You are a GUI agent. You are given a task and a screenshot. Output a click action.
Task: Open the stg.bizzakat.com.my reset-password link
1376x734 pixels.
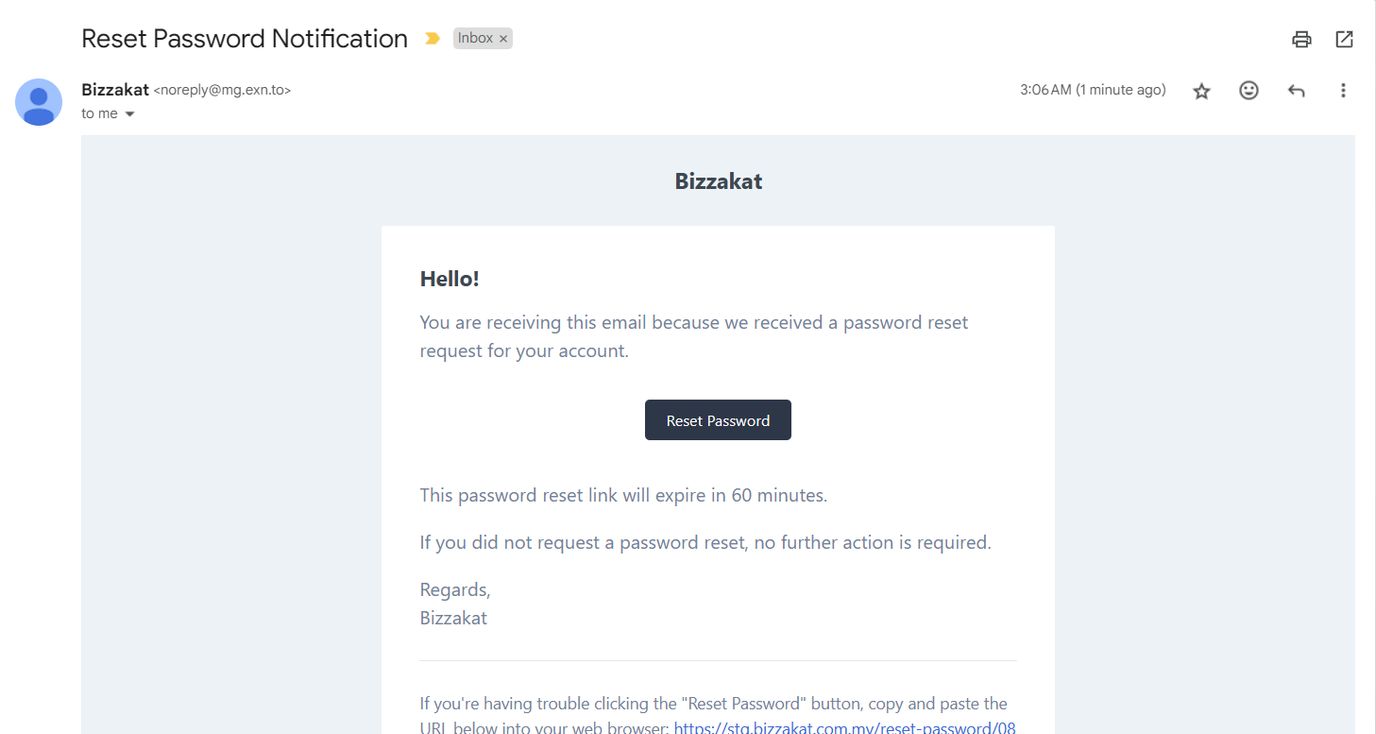[x=844, y=727]
